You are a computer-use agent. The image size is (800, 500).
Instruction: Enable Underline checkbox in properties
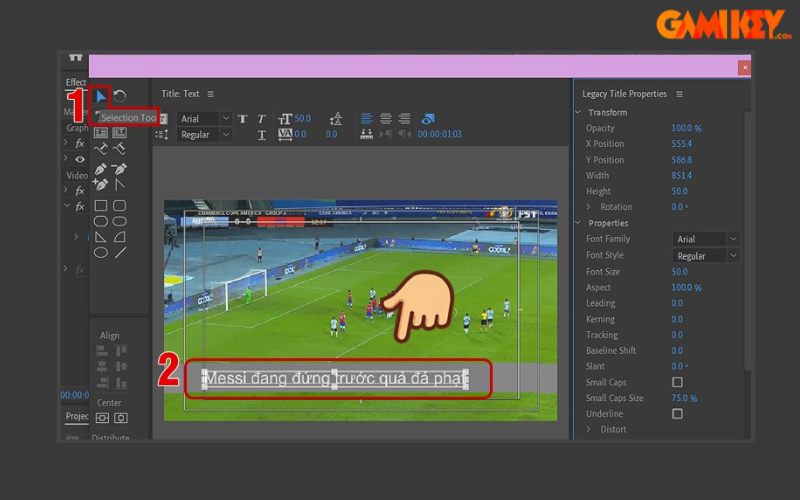click(677, 413)
